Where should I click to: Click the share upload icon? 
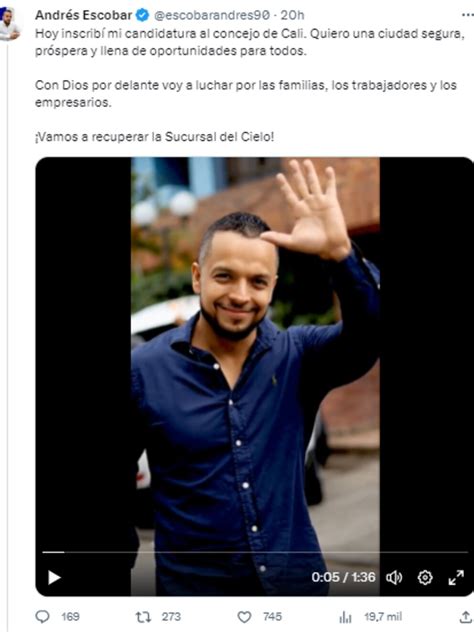(x=466, y=617)
